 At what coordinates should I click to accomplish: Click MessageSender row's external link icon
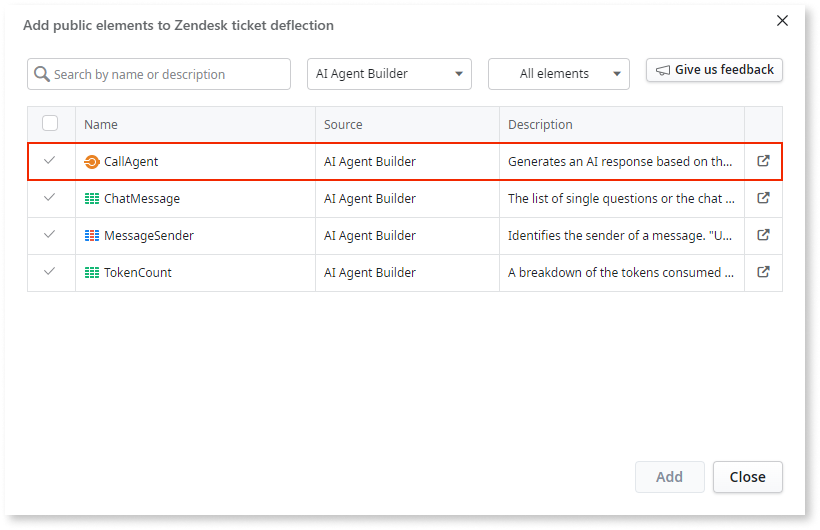pos(763,235)
